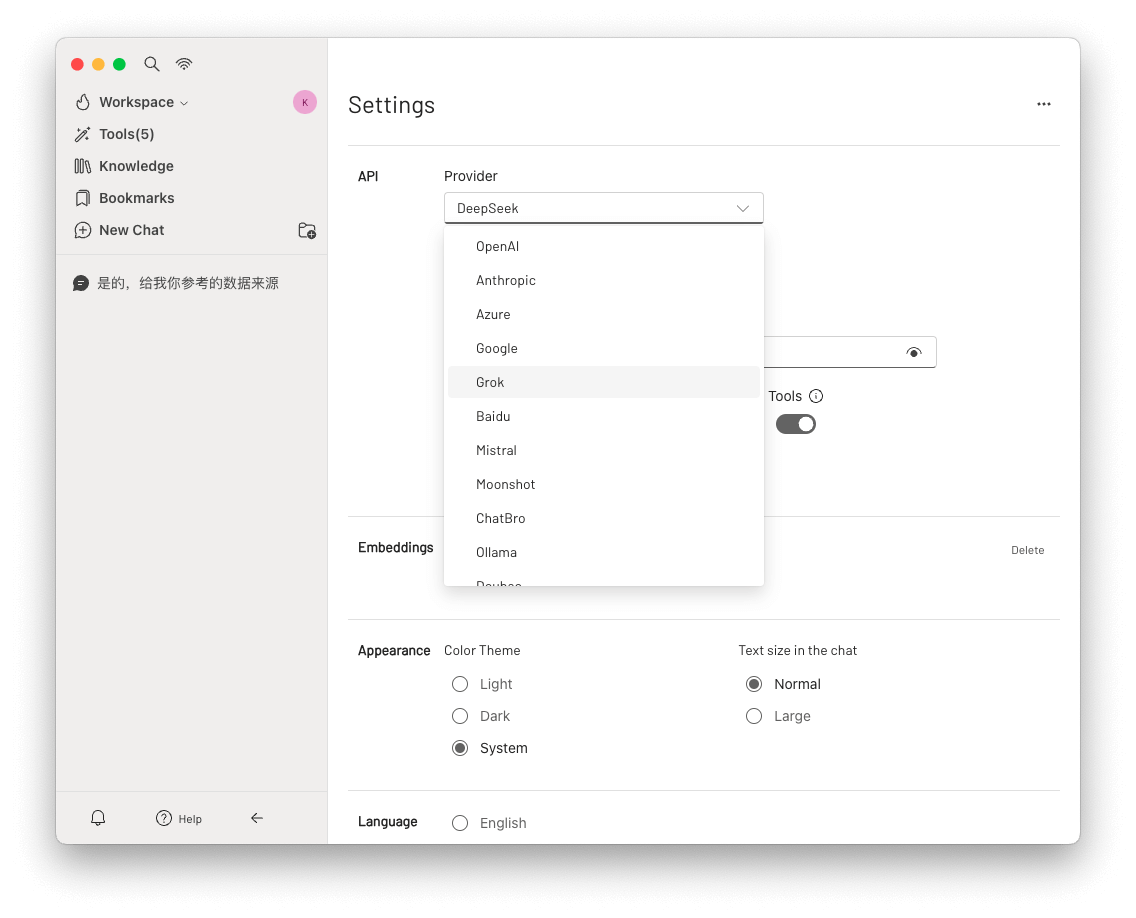Open the Knowledge sidebar entry
The width and height of the screenshot is (1136, 918).
tap(136, 166)
